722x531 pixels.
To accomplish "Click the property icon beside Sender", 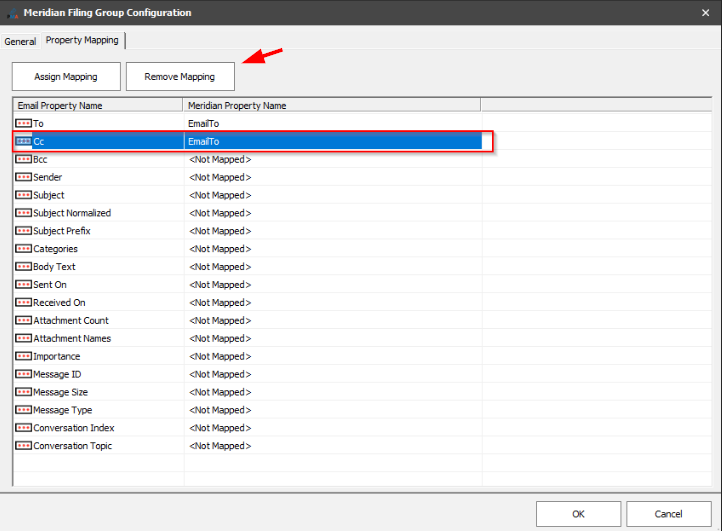I will point(23,177).
